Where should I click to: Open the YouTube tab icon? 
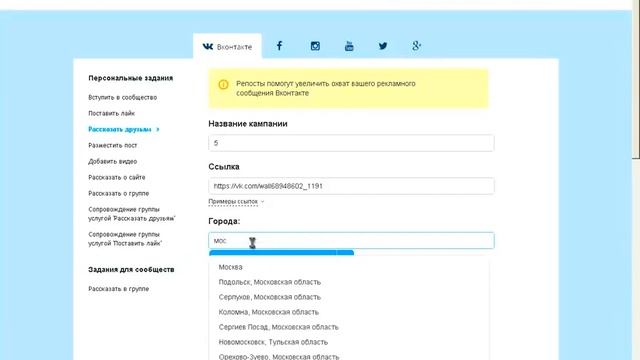tap(349, 46)
